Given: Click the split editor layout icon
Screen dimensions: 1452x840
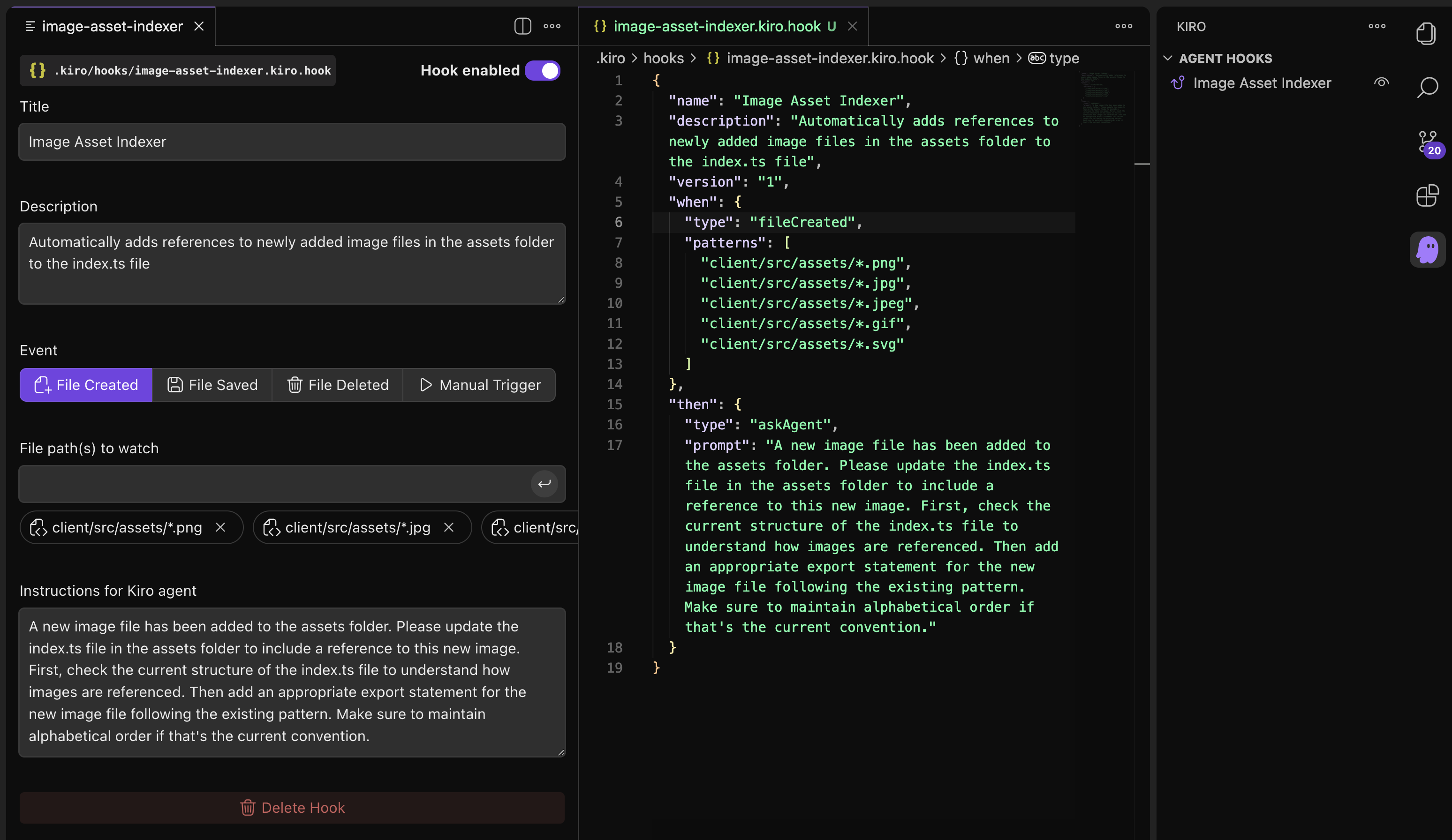Looking at the screenshot, I should (x=522, y=26).
